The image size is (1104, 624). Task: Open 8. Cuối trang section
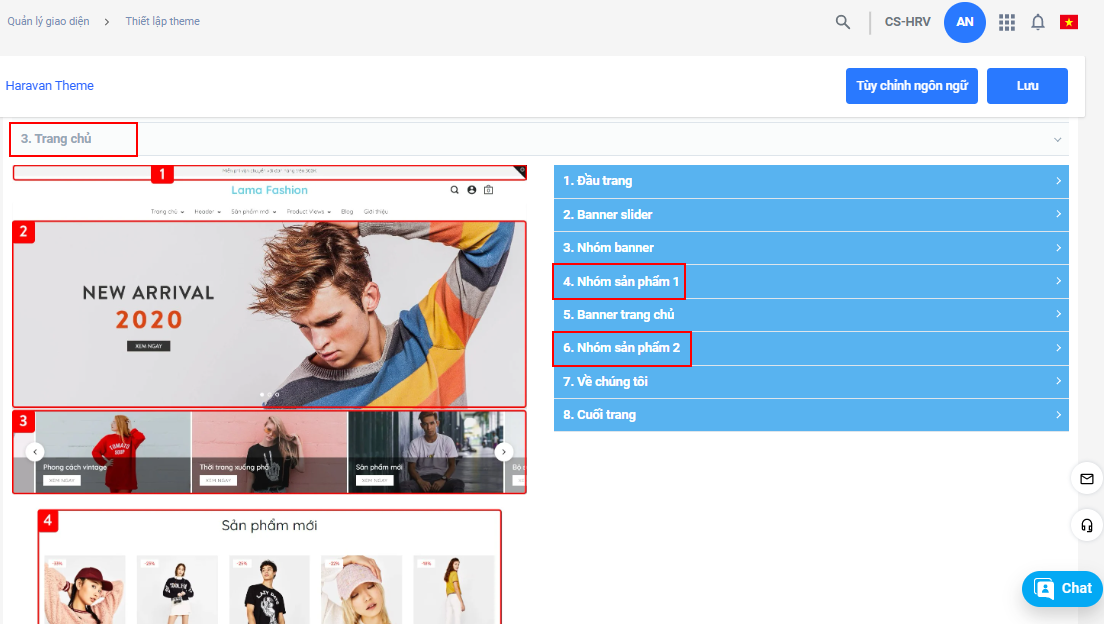pos(810,415)
